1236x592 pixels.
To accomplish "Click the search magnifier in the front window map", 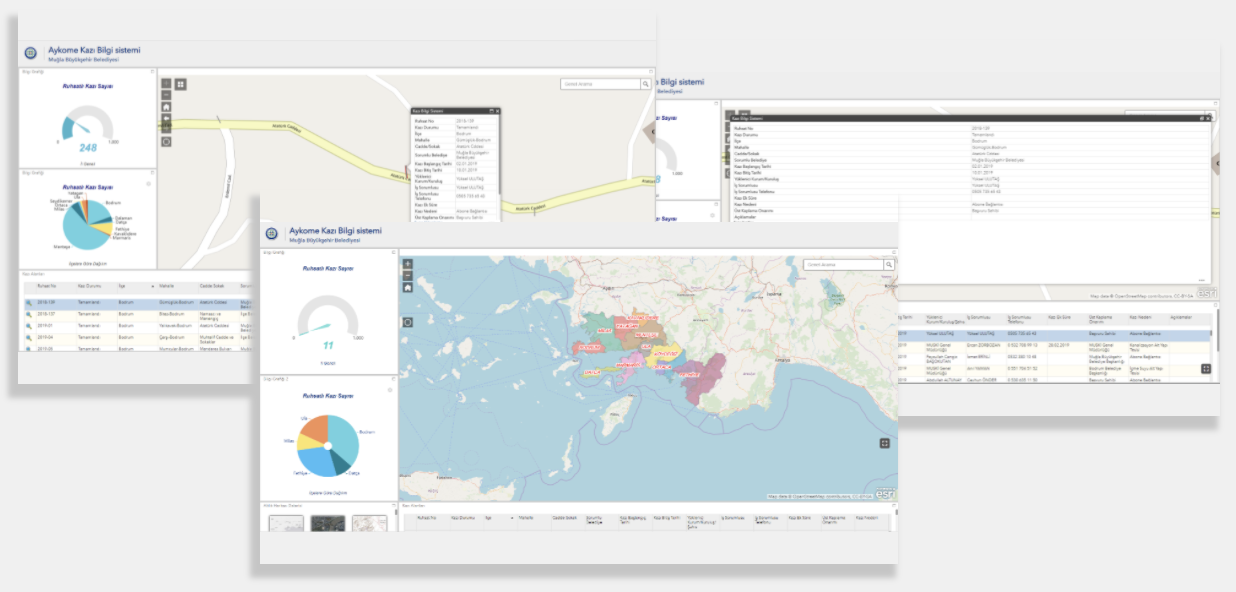I will coord(888,264).
